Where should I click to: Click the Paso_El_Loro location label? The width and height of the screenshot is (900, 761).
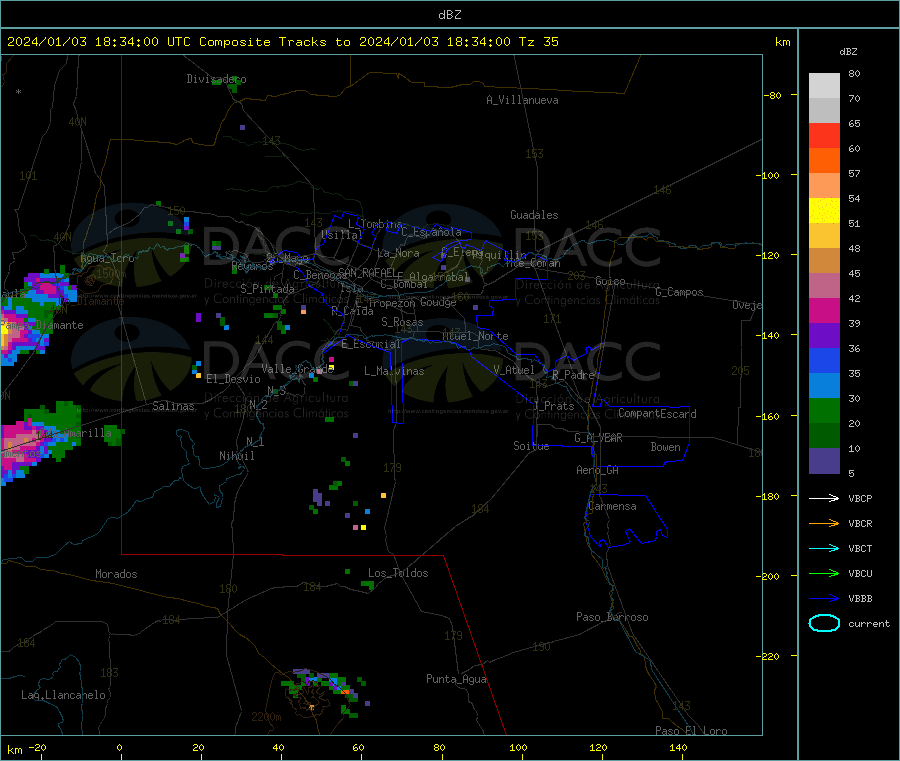tap(691, 731)
